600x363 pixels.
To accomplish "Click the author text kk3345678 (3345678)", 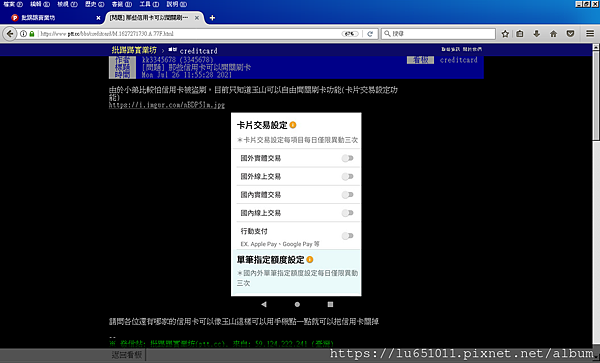I will click(178, 60).
